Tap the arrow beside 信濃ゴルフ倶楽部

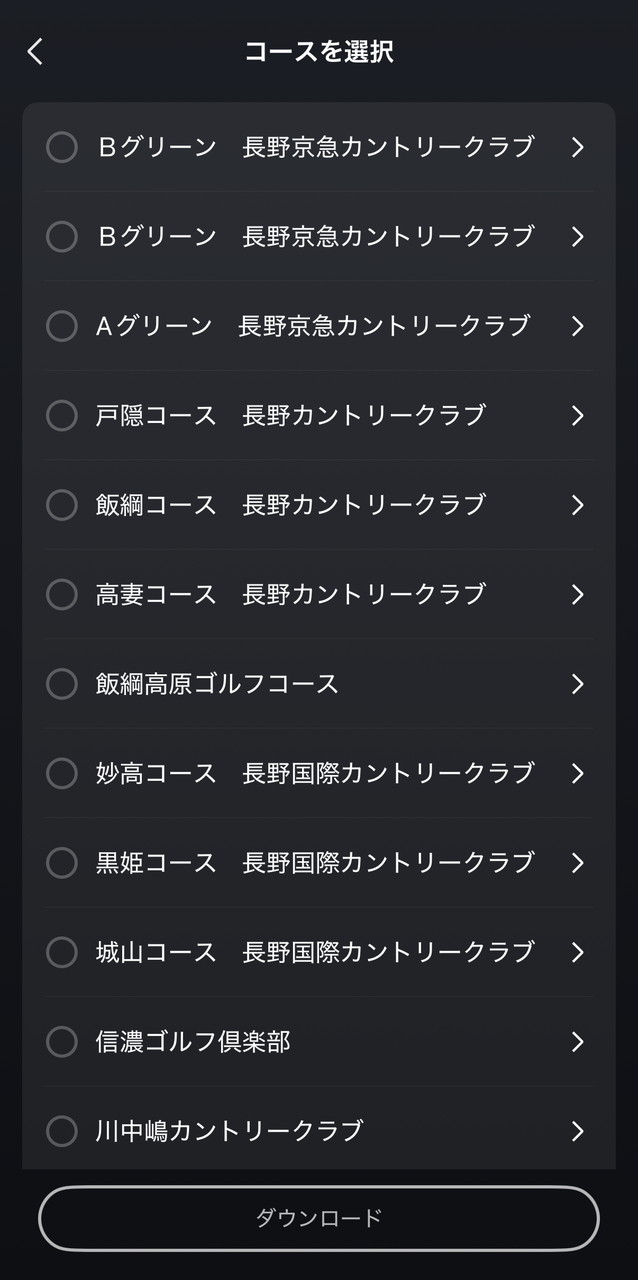click(x=577, y=1042)
